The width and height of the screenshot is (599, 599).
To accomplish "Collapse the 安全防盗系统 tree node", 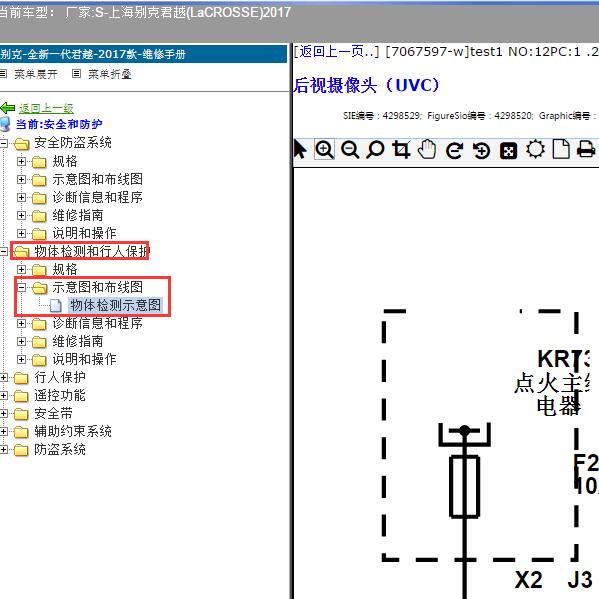I will point(3,143).
